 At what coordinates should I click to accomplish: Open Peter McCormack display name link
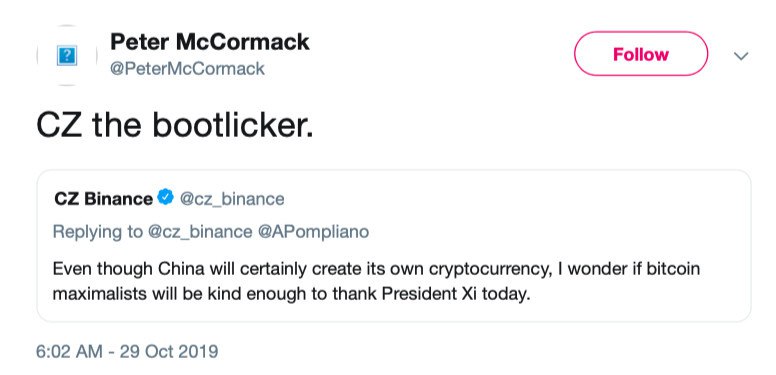[209, 42]
